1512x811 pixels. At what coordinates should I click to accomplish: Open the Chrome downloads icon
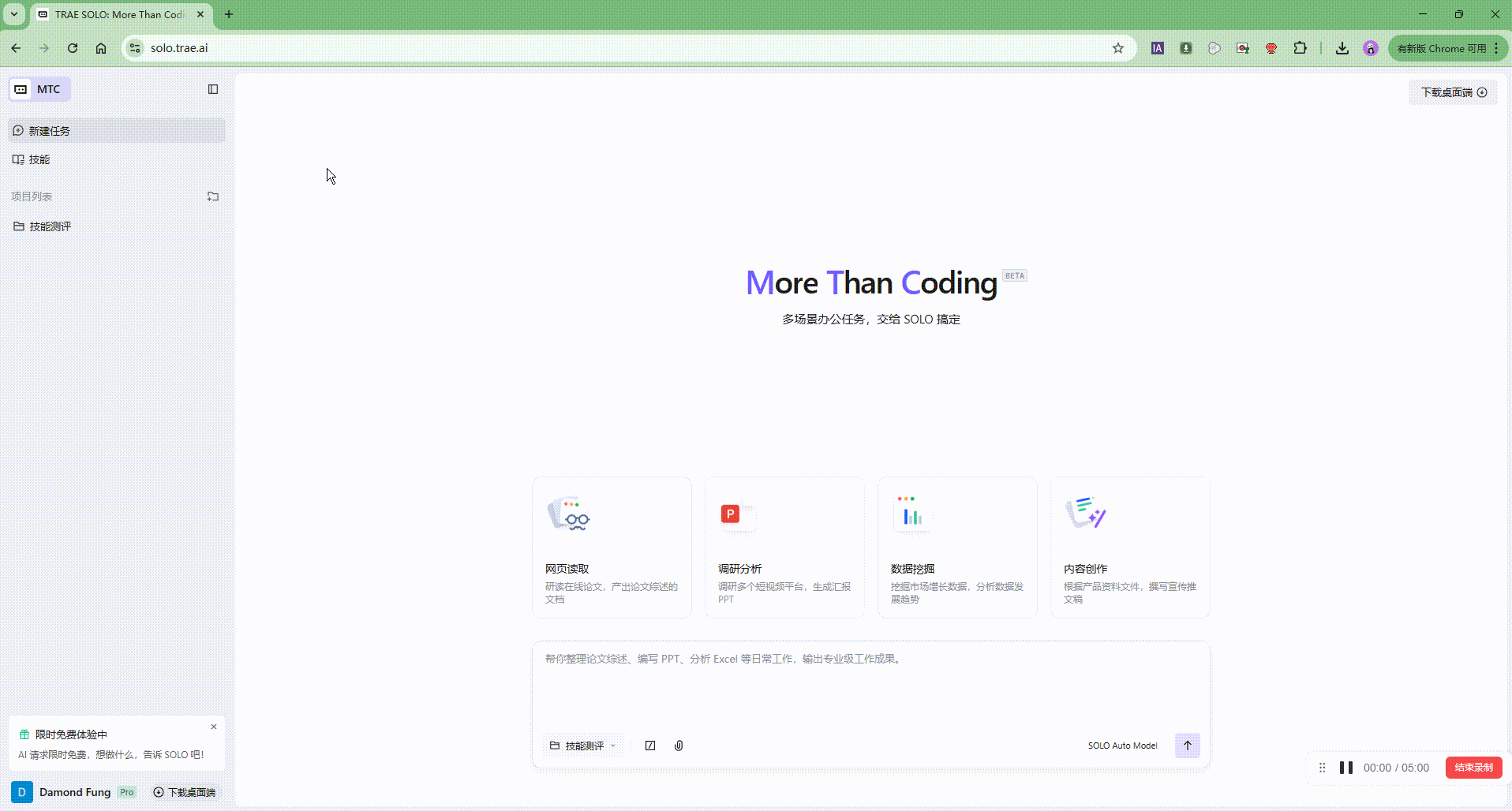click(1342, 48)
